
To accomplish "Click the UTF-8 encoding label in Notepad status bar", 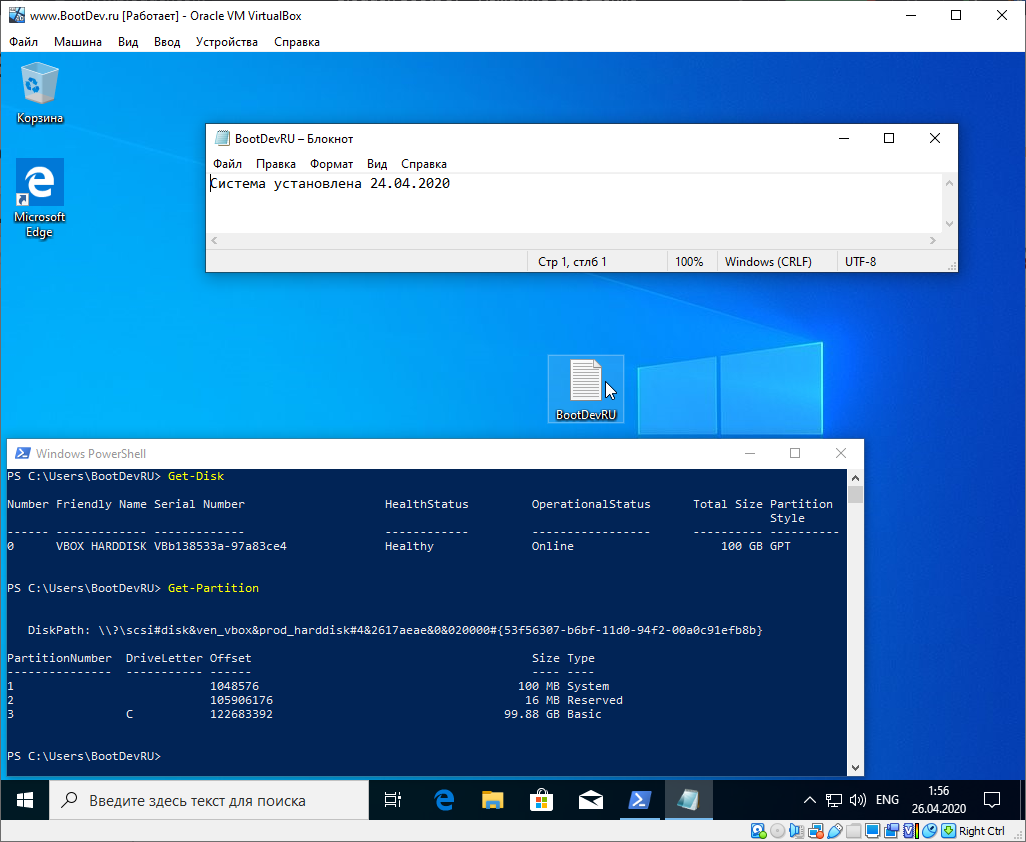I will pyautogui.click(x=862, y=260).
